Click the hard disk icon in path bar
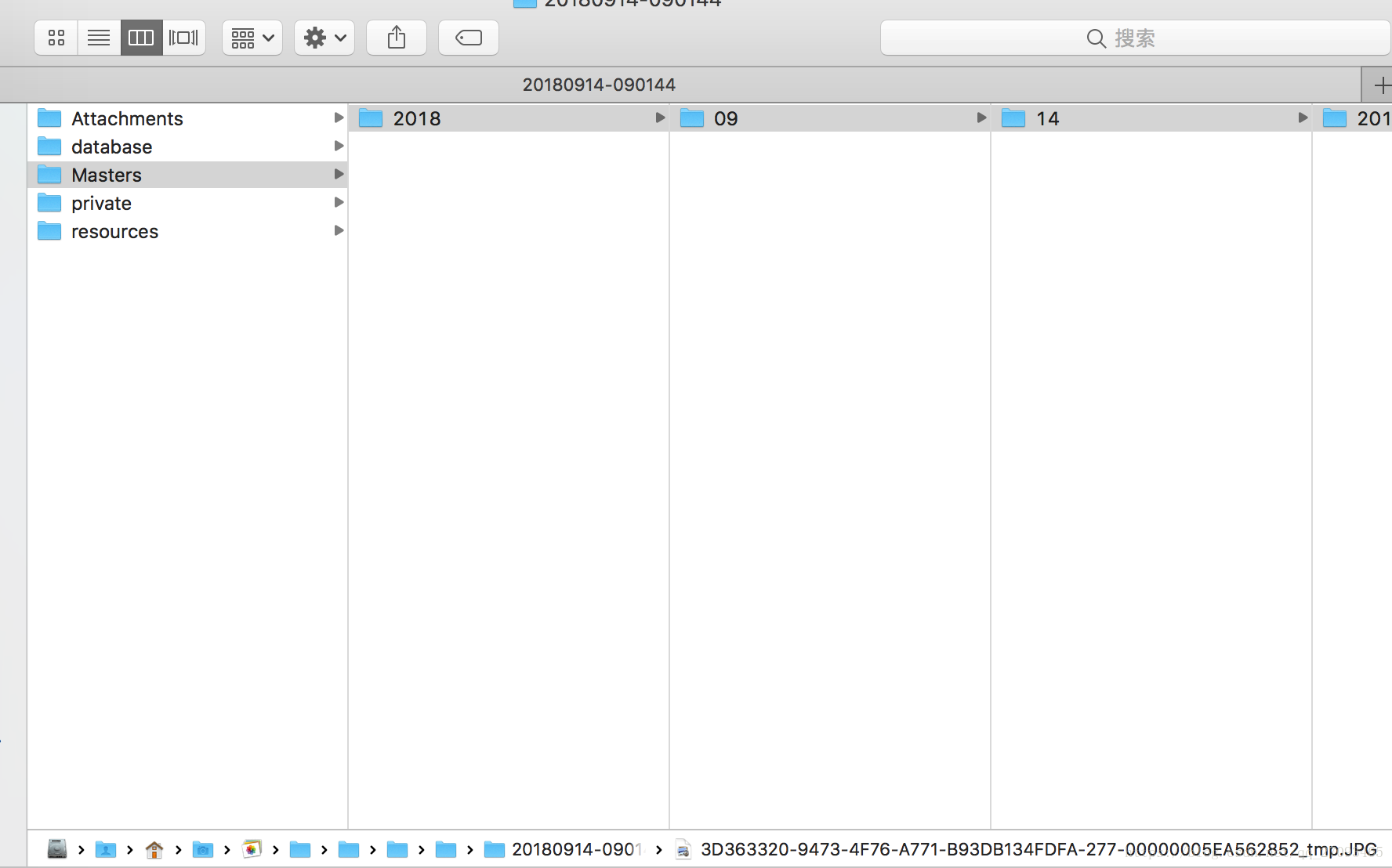 57,849
